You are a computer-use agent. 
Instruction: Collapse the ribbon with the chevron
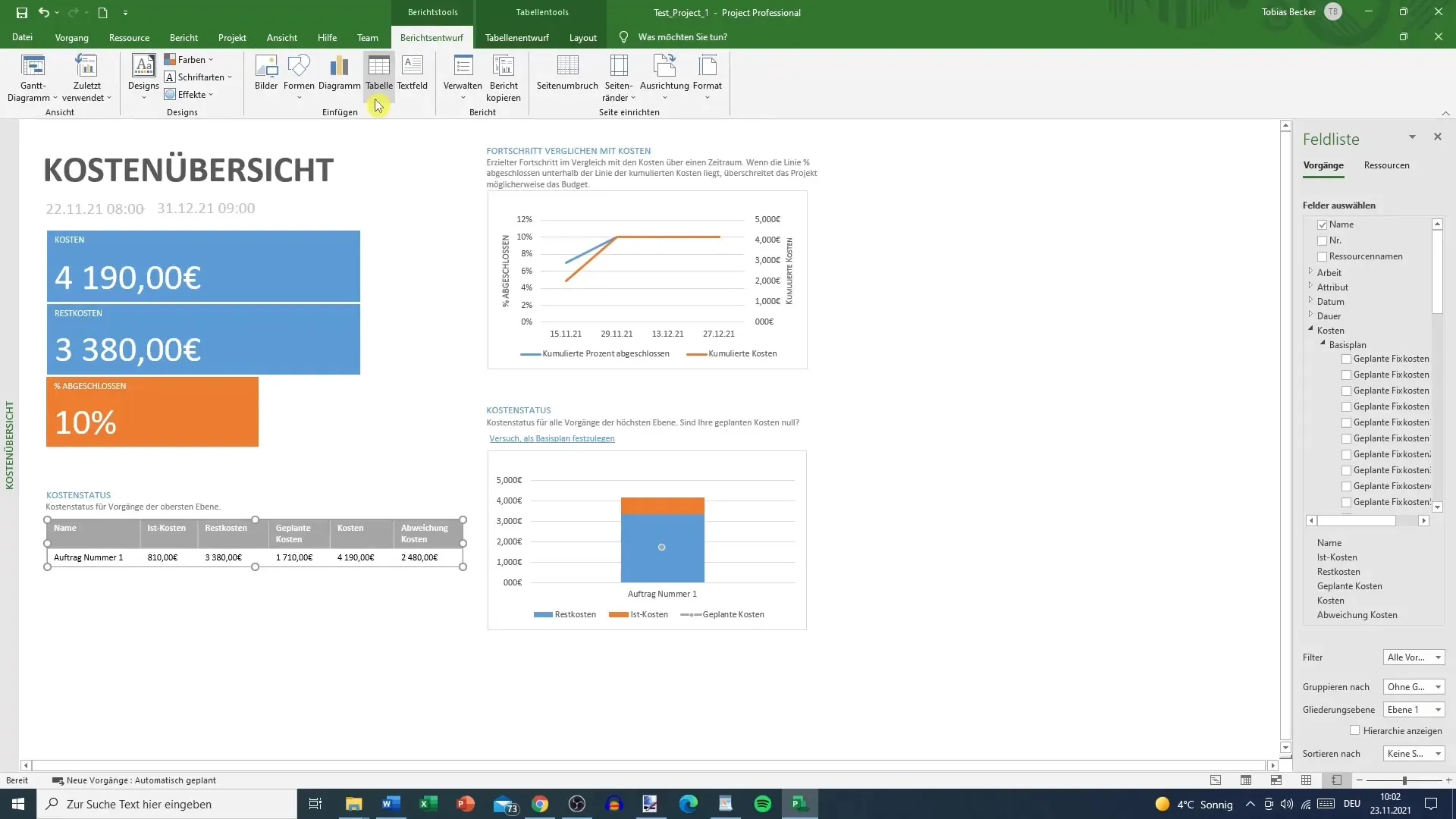click(1445, 113)
